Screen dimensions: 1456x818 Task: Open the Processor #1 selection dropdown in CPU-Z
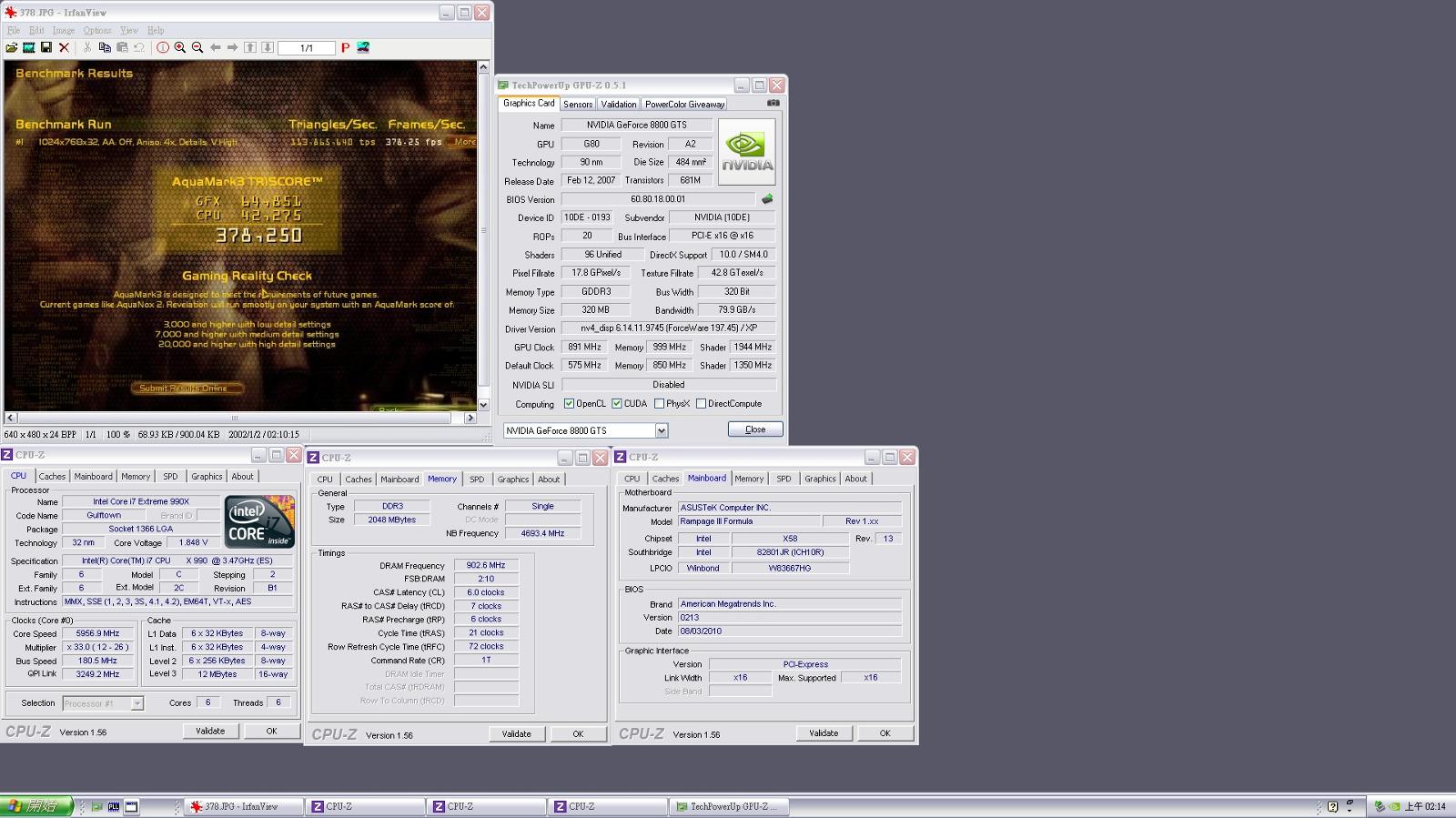pos(136,703)
